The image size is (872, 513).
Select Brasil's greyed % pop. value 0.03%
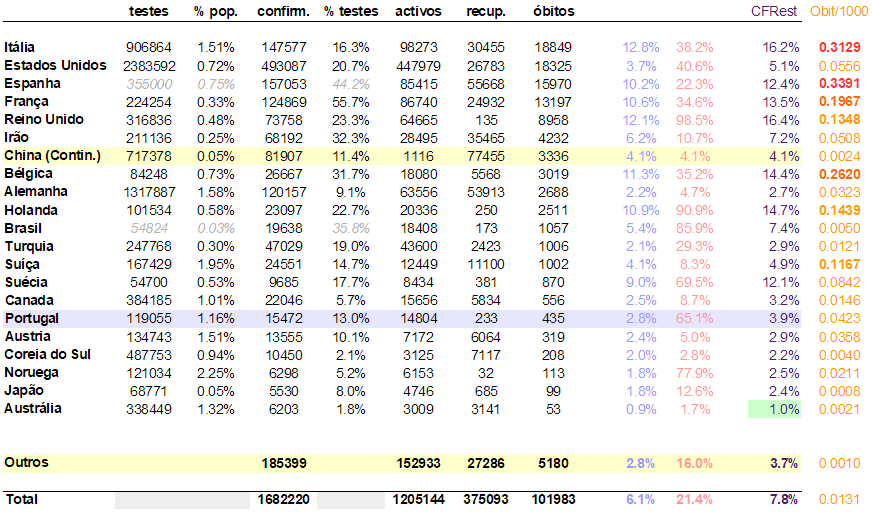point(216,228)
